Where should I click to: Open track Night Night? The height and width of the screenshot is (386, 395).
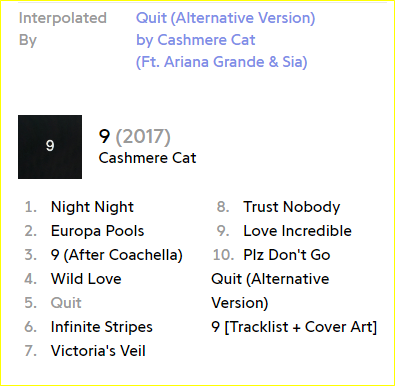[92, 207]
